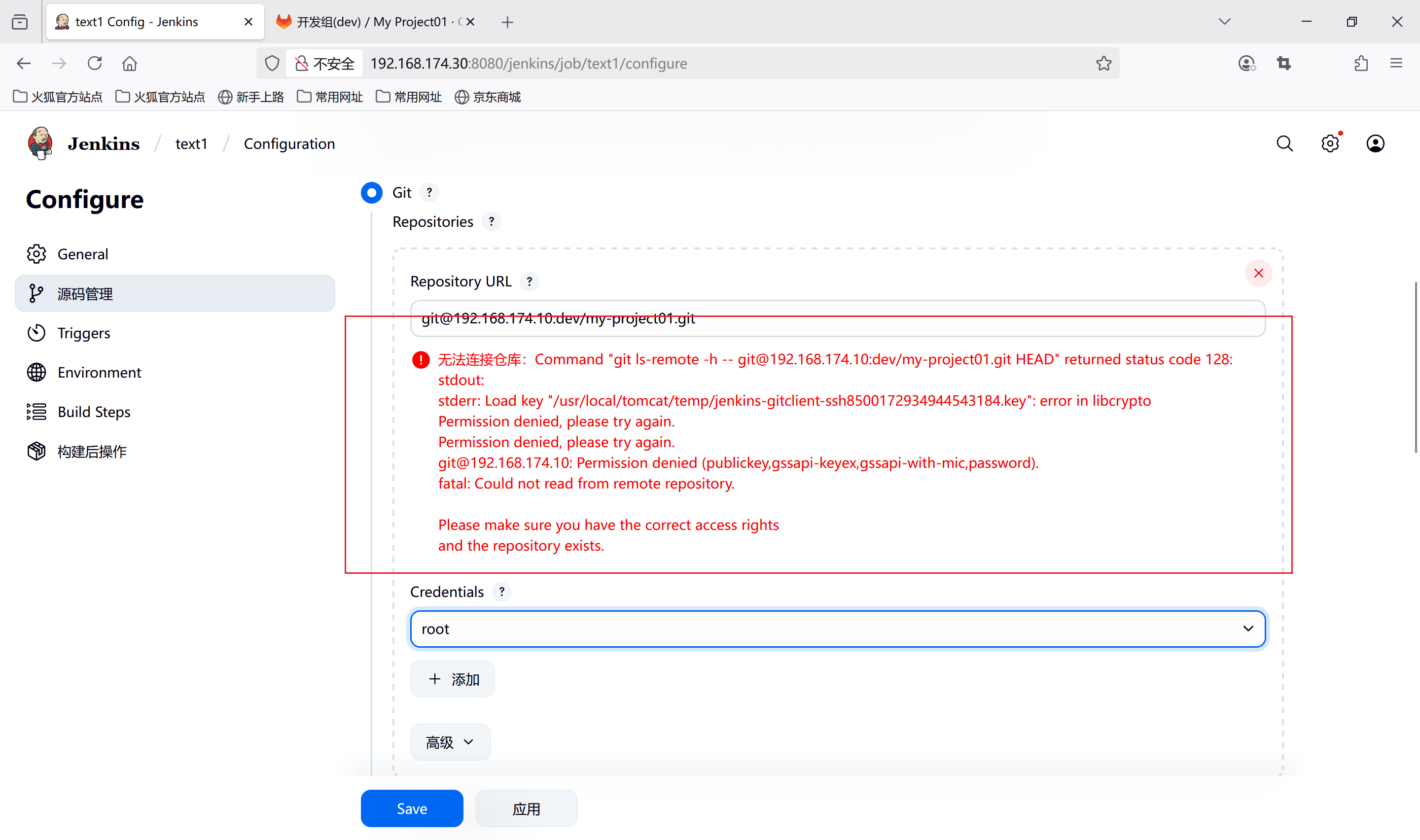Select the Git radio button

[x=372, y=192]
